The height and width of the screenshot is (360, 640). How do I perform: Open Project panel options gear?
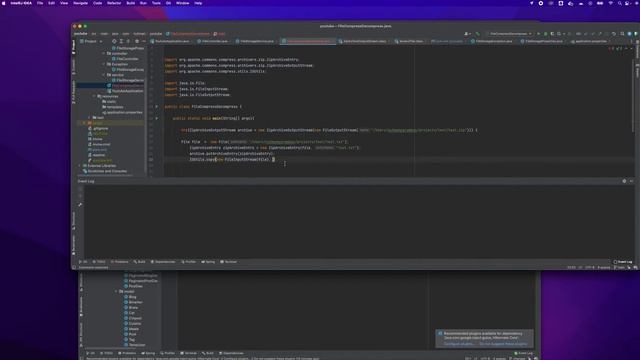coord(137,41)
